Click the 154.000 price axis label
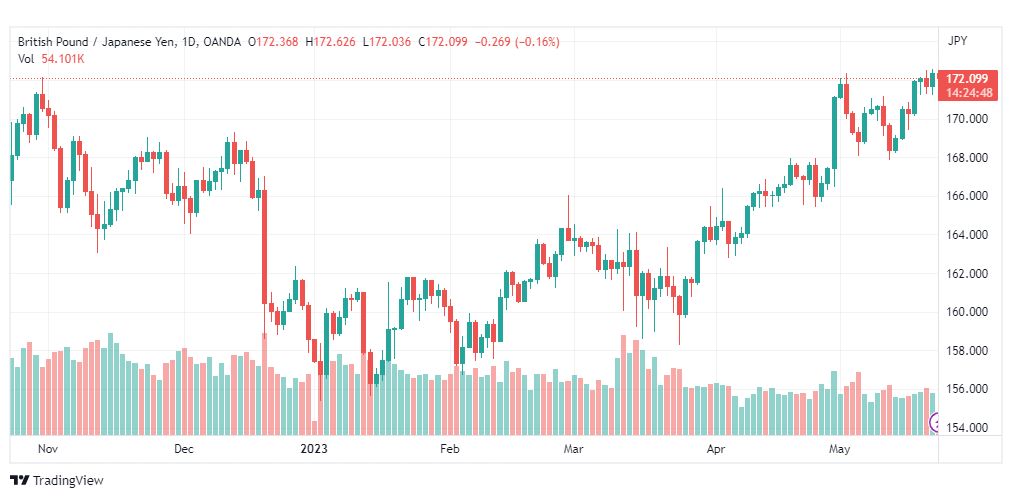The image size is (1012, 498). click(966, 428)
